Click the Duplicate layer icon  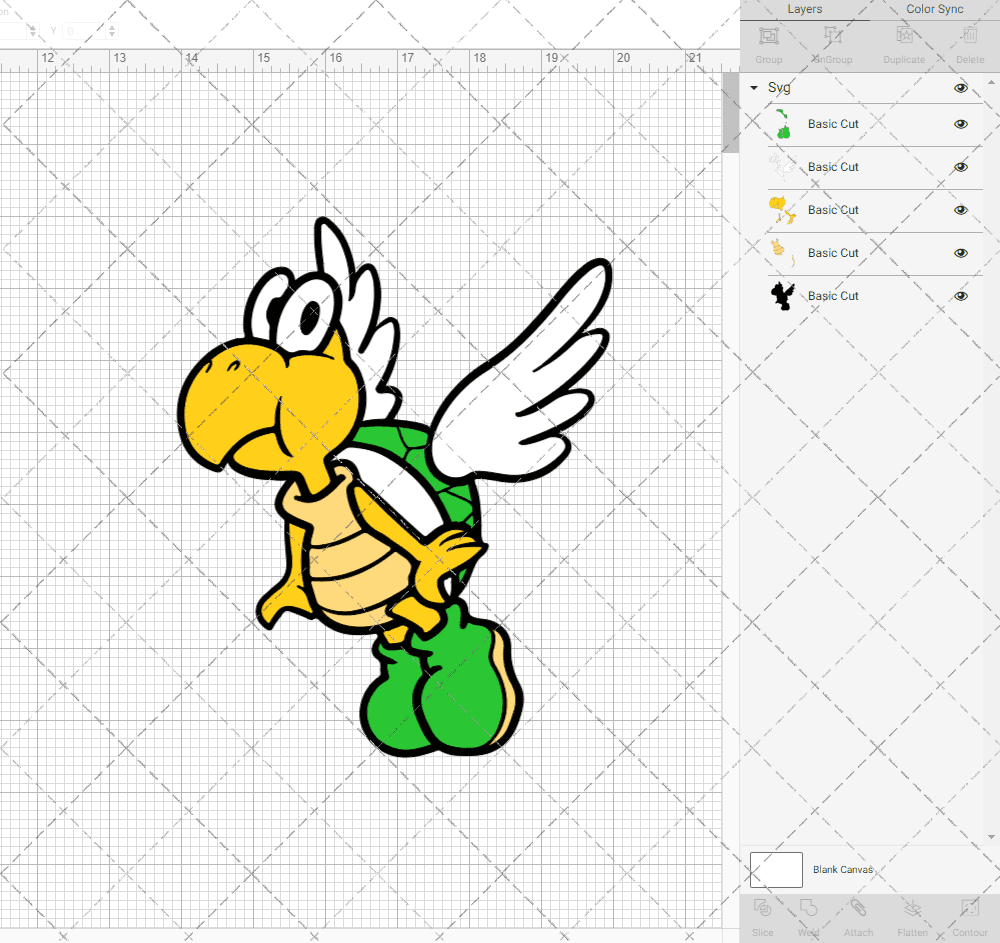[904, 36]
